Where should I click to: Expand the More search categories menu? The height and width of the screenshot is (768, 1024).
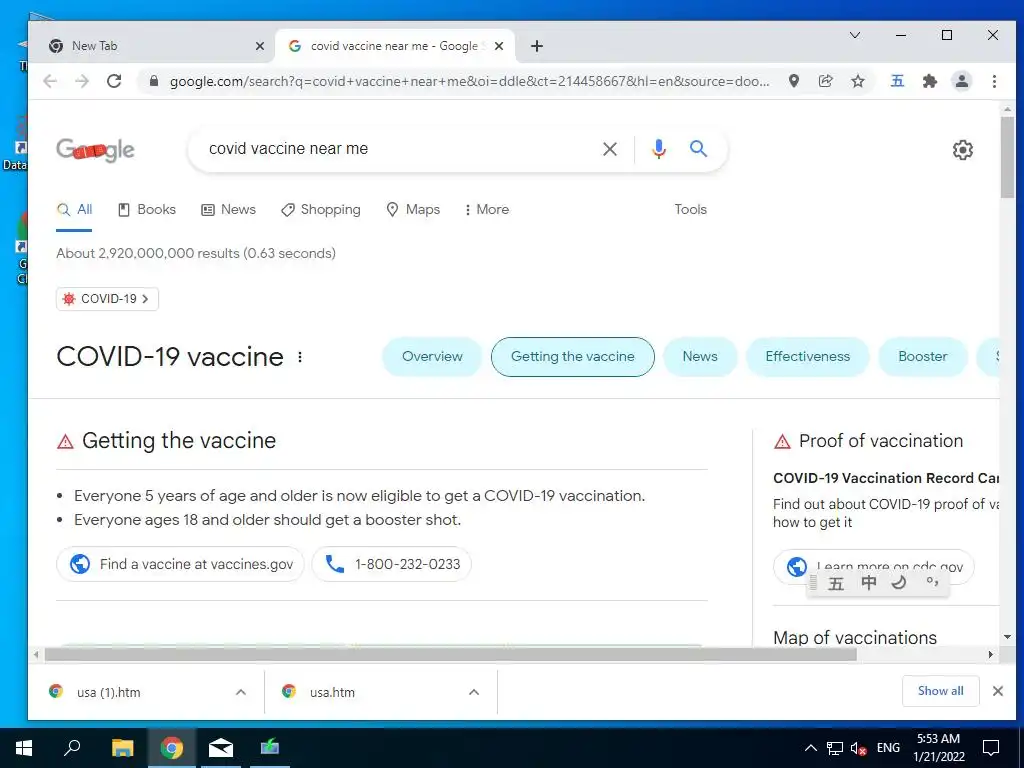click(x=487, y=210)
